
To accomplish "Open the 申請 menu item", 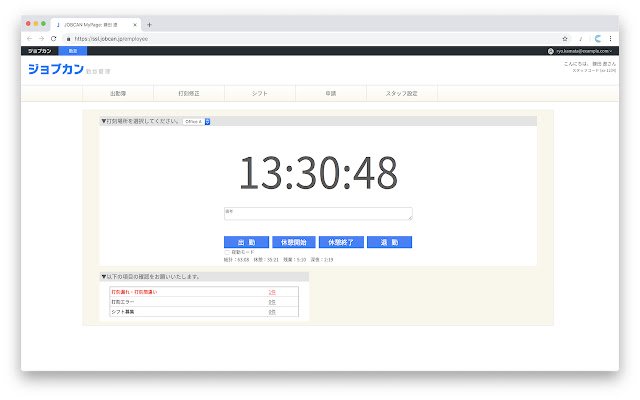I will 331,93.
